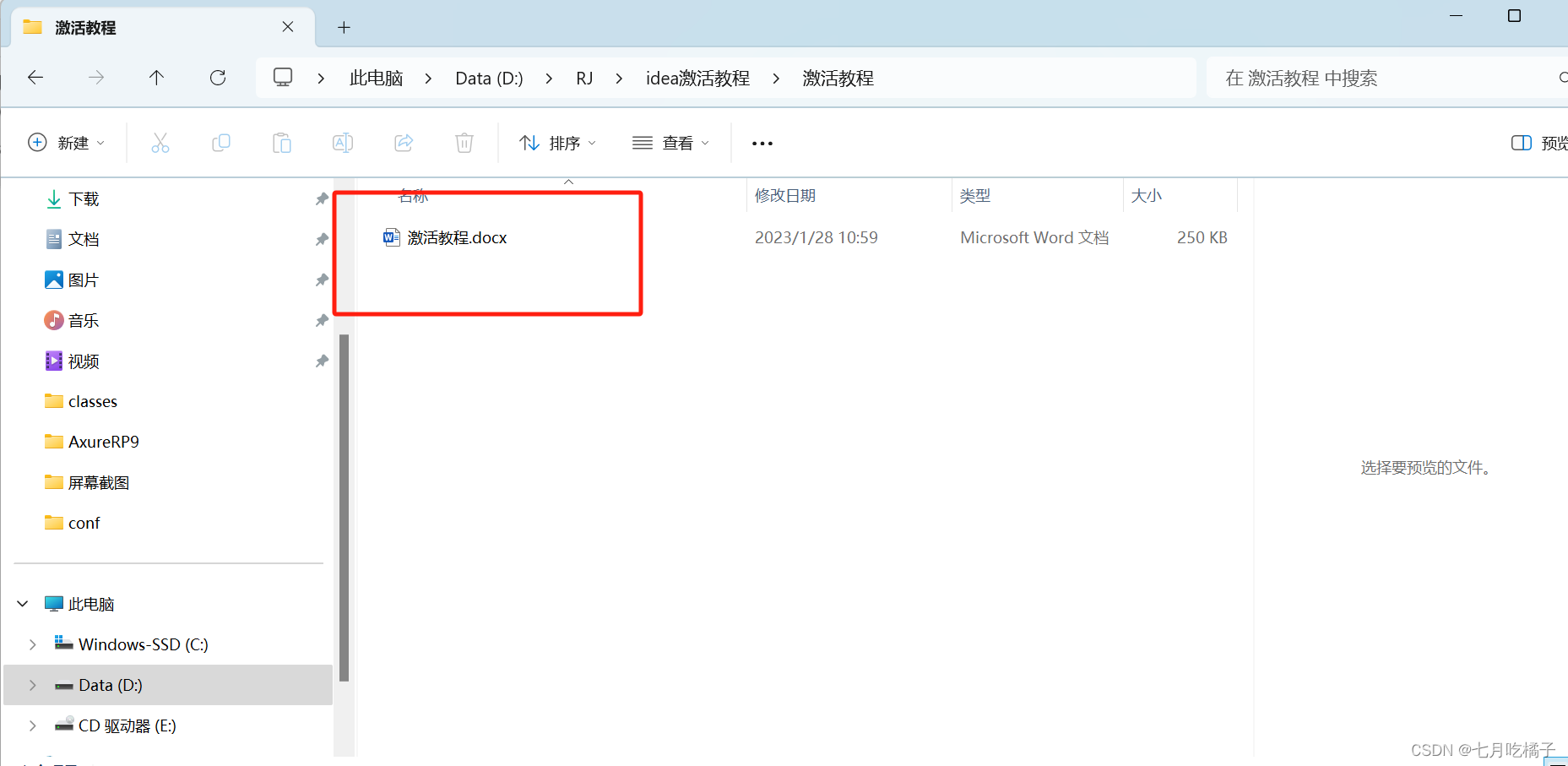Open the 新建 (New) dropdown
This screenshot has height=766, width=1568.
pos(67,143)
